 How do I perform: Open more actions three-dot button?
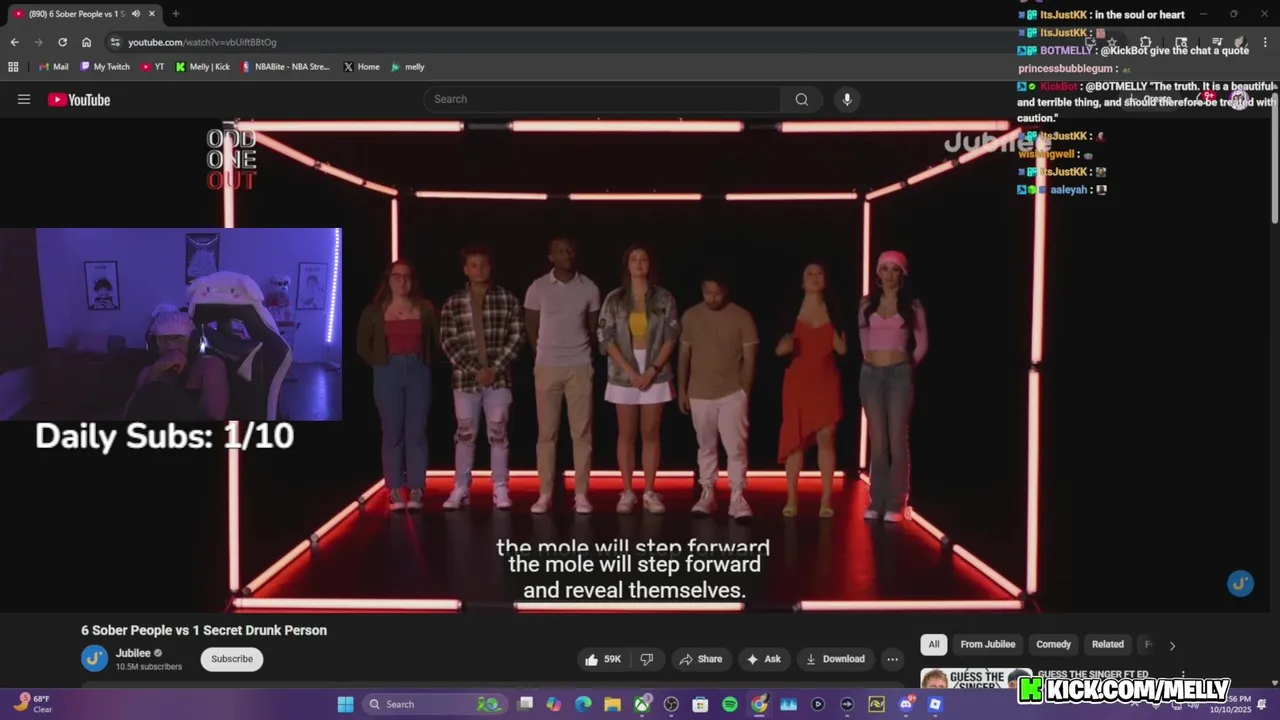pos(892,659)
